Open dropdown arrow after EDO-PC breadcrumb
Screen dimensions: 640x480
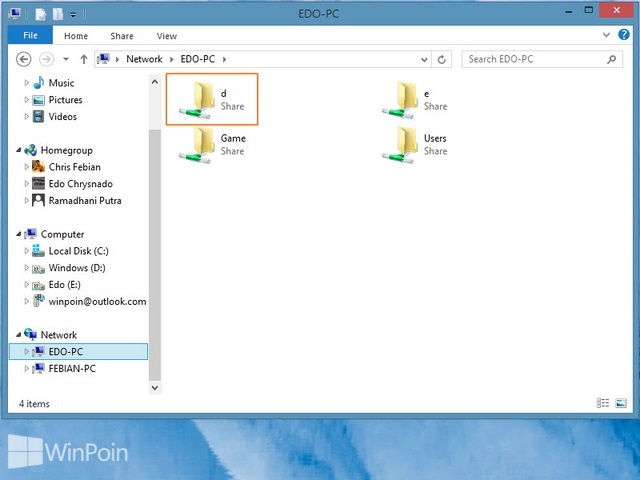pyautogui.click(x=224, y=60)
